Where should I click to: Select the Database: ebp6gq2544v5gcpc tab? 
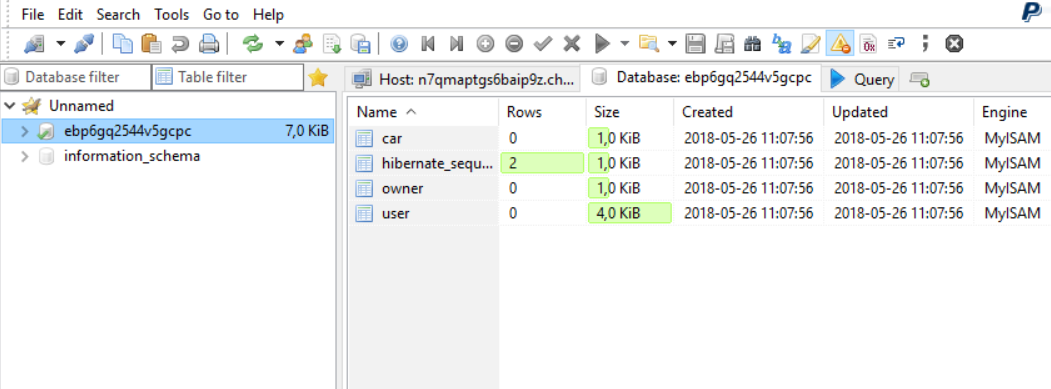click(x=701, y=77)
